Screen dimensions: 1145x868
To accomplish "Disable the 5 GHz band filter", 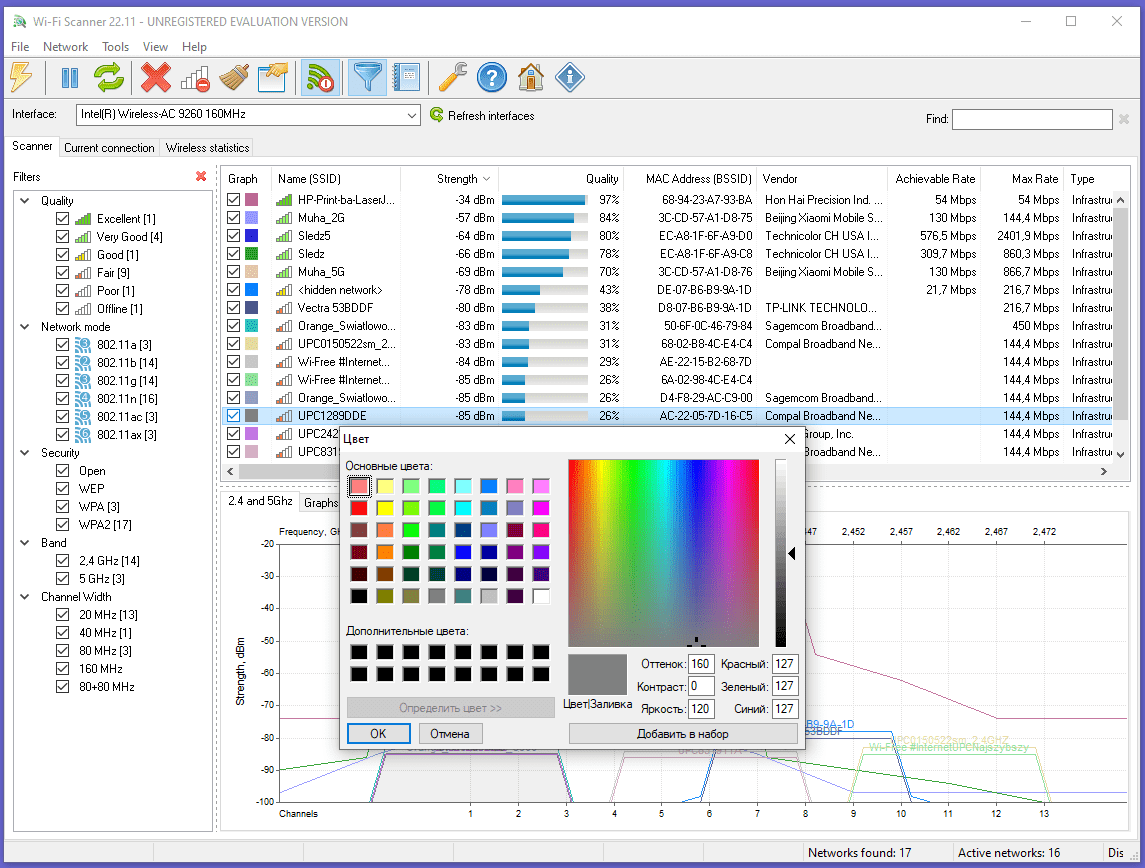I will pos(62,578).
